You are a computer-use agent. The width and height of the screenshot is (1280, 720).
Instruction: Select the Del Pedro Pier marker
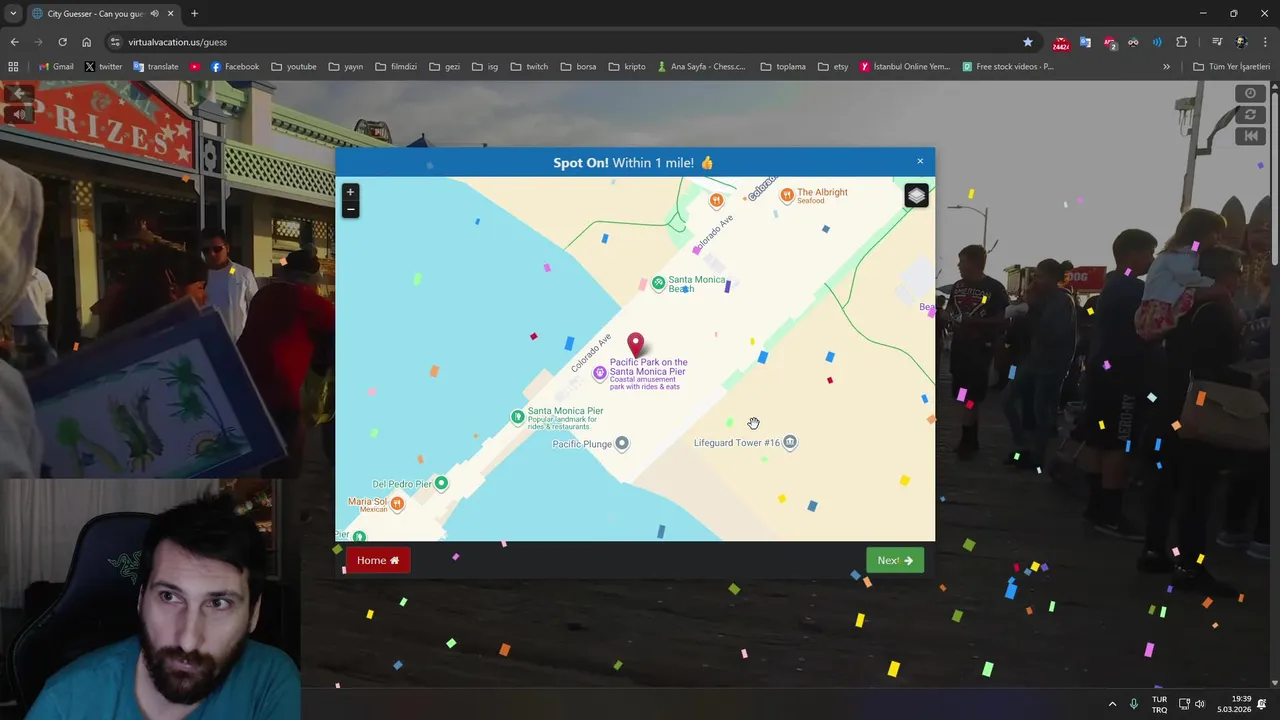point(441,483)
